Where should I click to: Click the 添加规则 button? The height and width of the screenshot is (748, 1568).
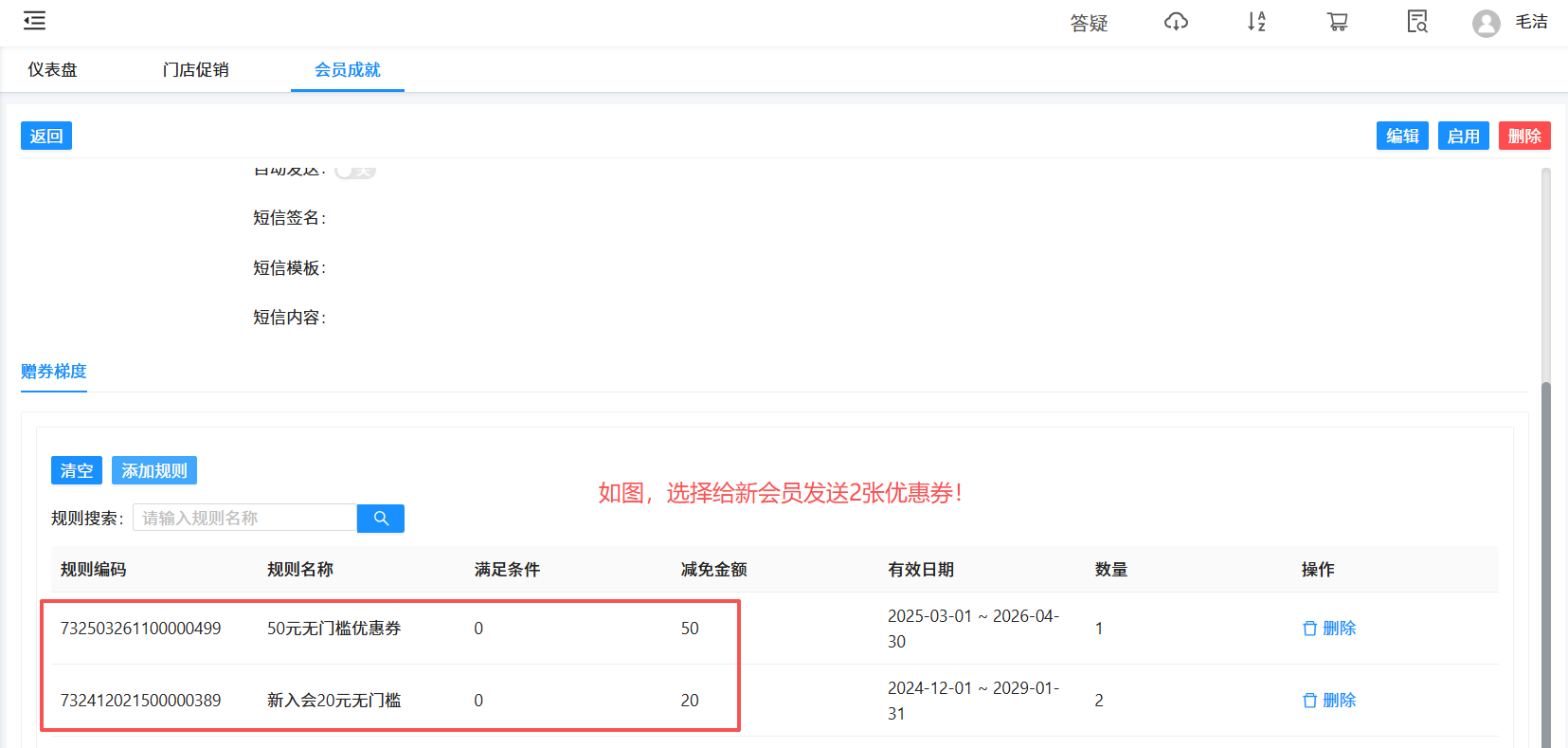click(x=154, y=471)
